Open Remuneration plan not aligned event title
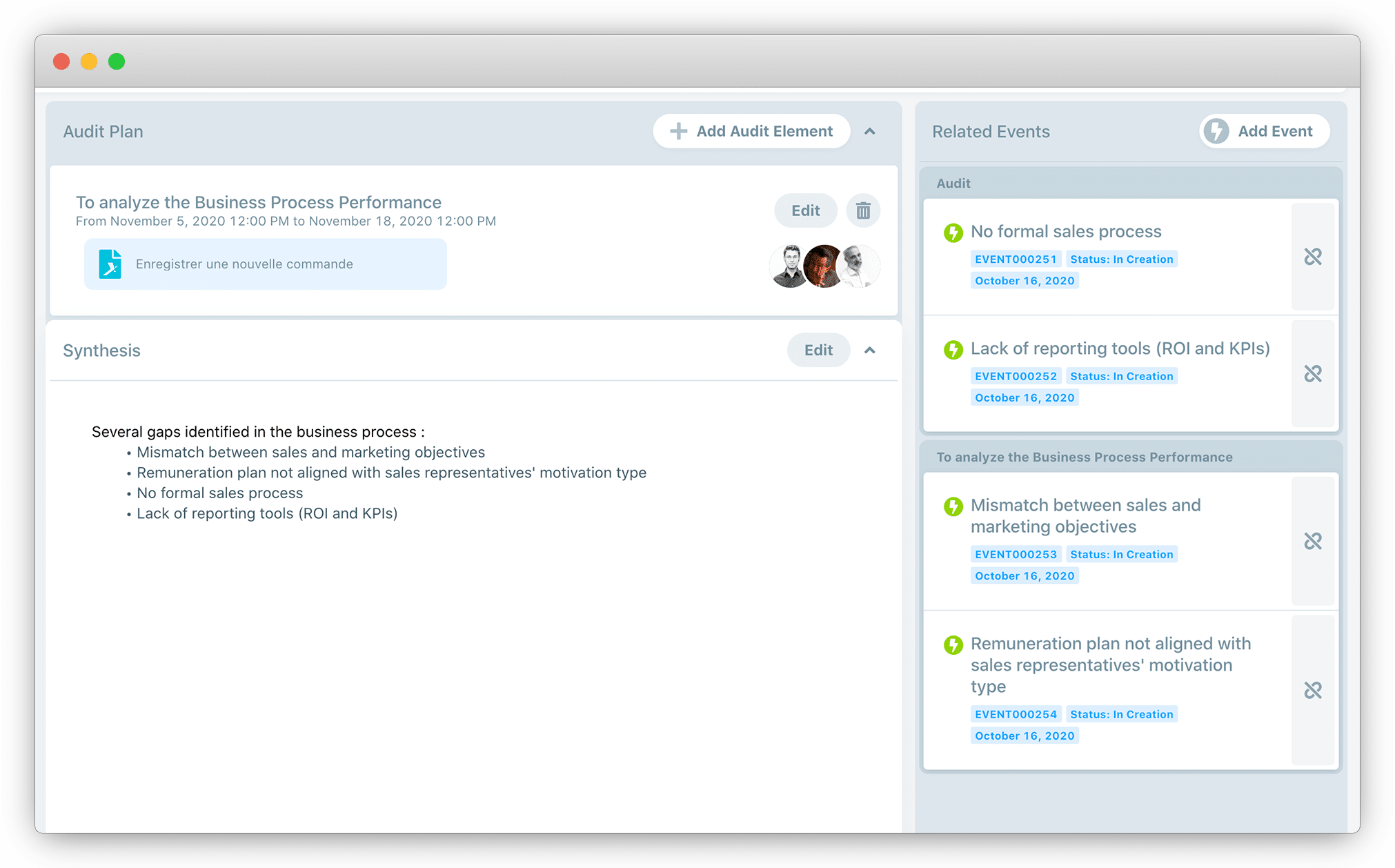 (x=1111, y=665)
